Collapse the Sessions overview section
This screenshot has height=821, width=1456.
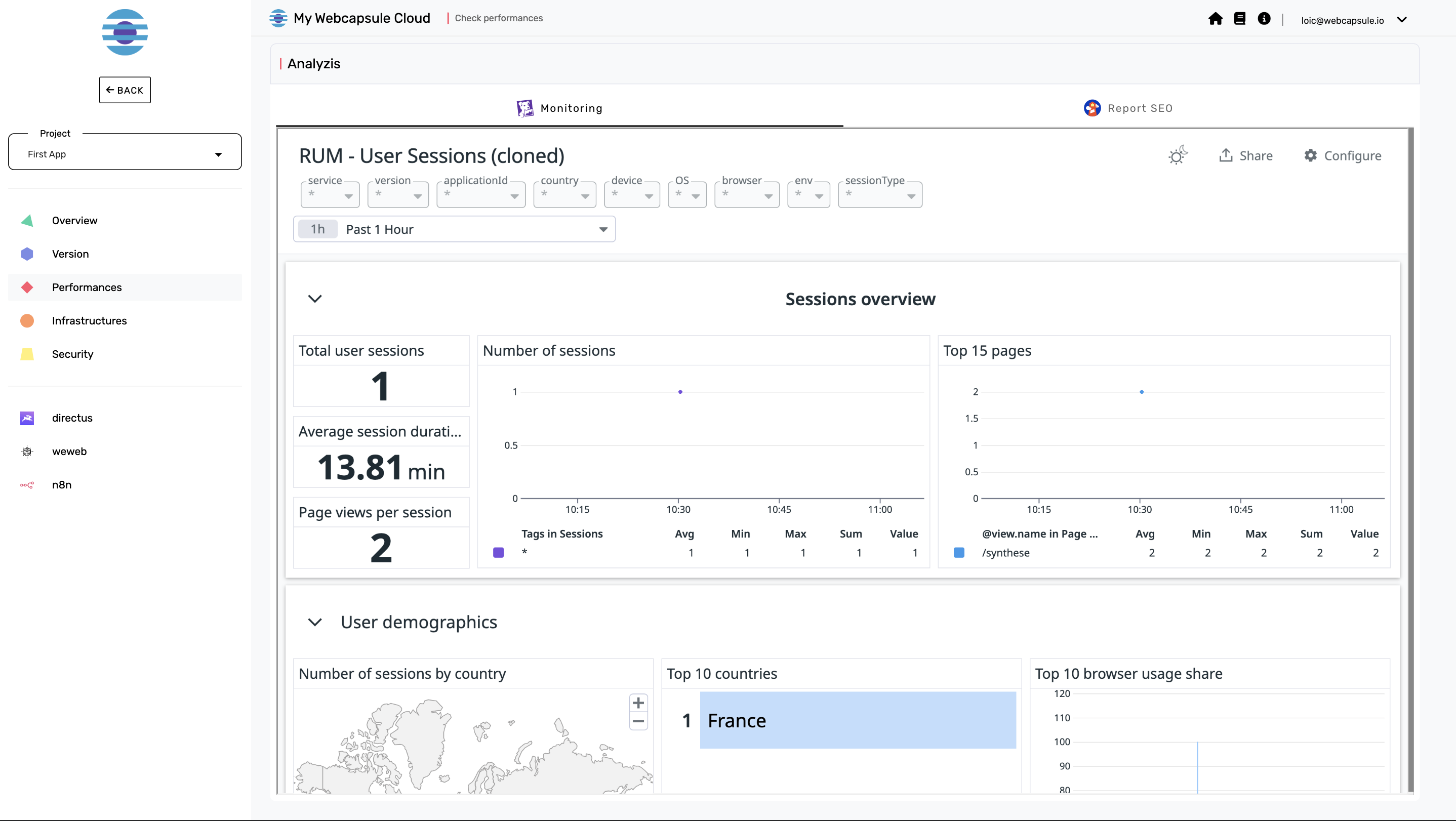pos(315,298)
